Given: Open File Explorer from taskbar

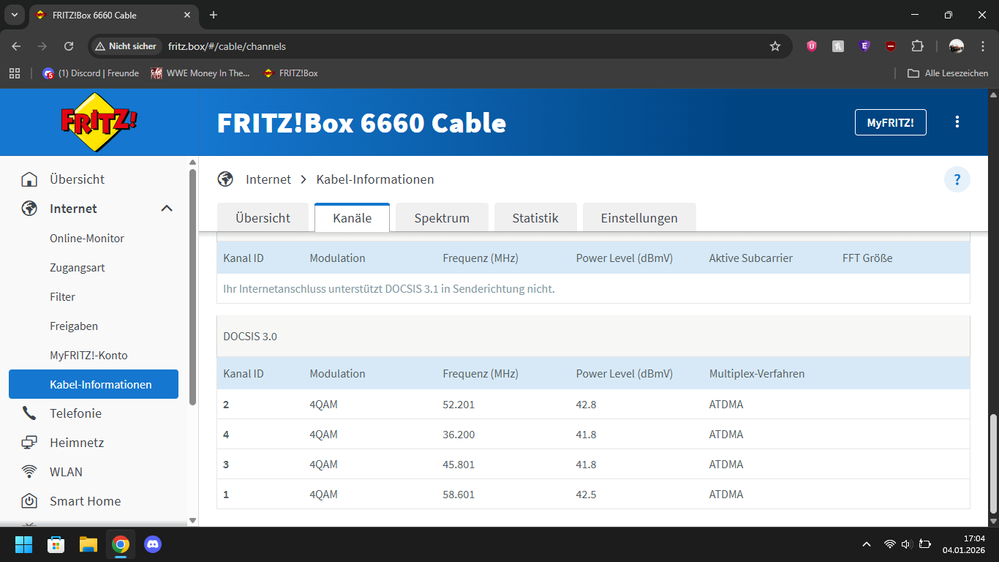Looking at the screenshot, I should [88, 544].
